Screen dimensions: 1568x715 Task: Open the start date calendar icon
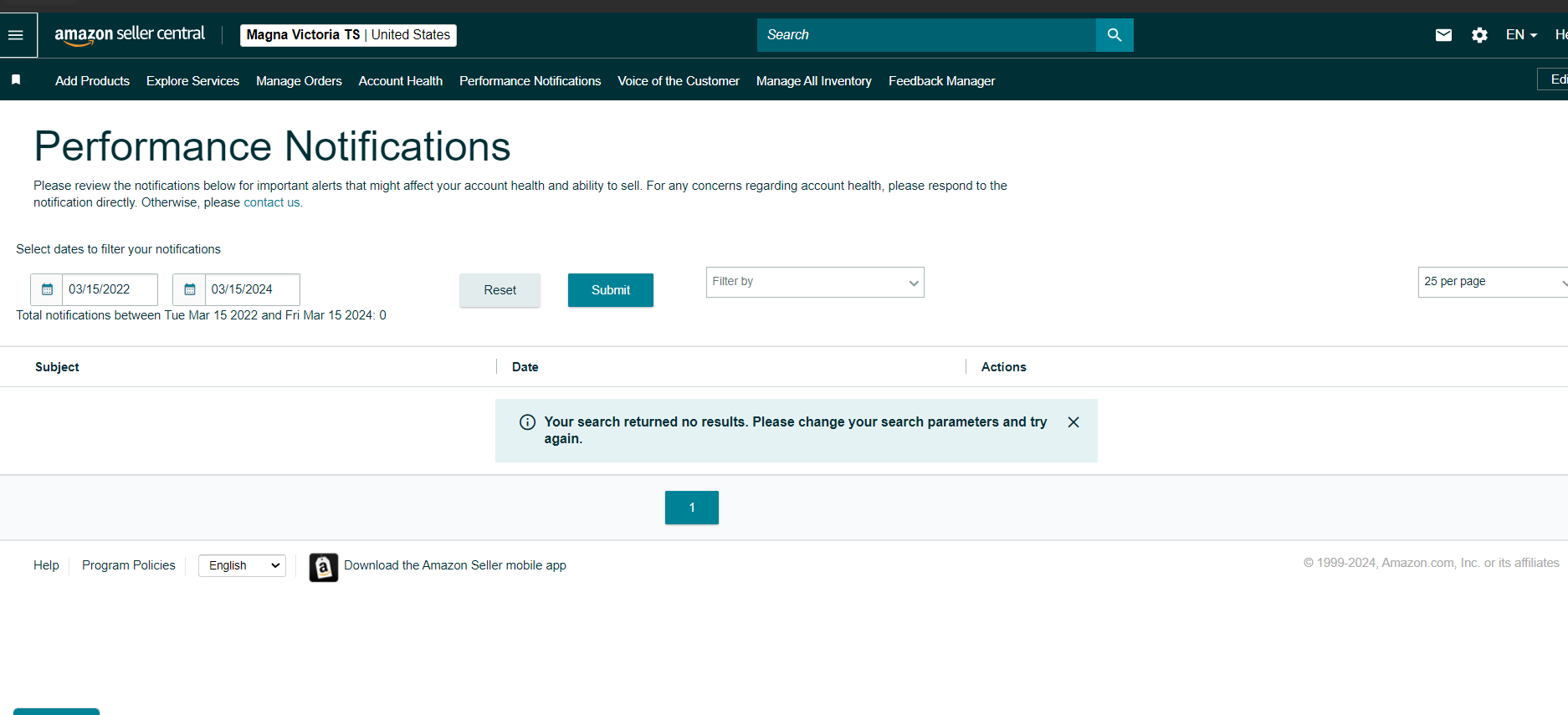(47, 289)
